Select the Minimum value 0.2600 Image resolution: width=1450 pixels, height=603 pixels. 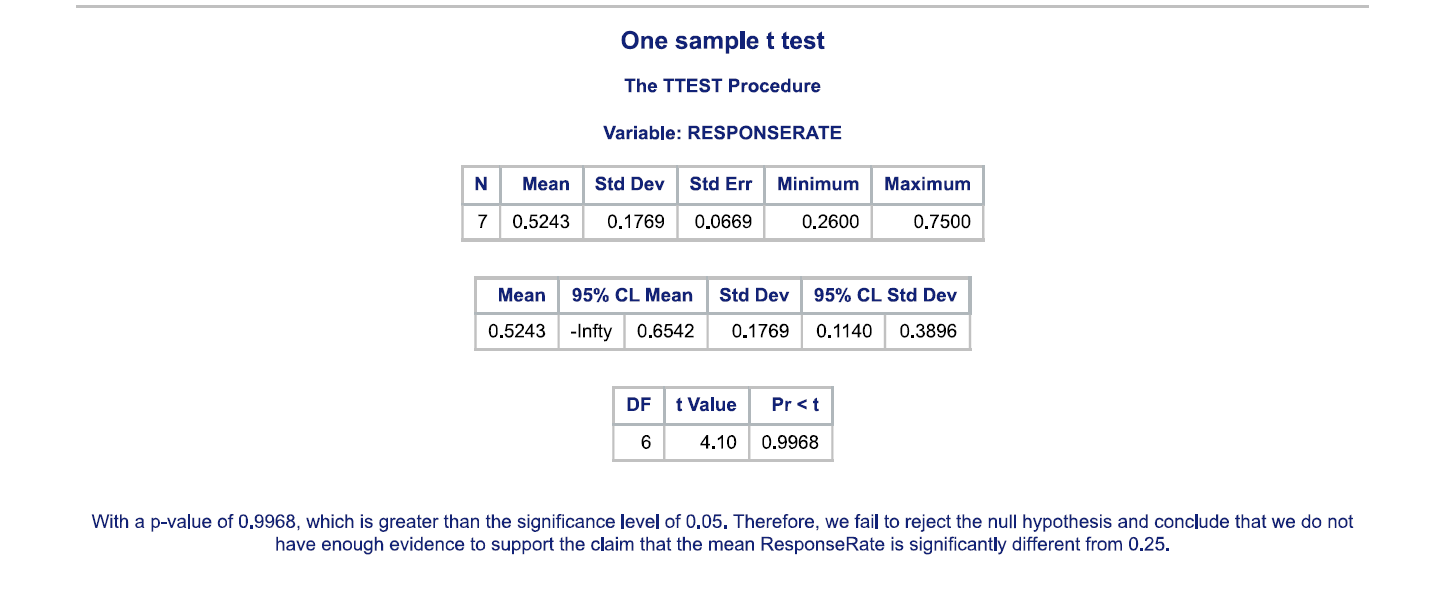(x=830, y=222)
